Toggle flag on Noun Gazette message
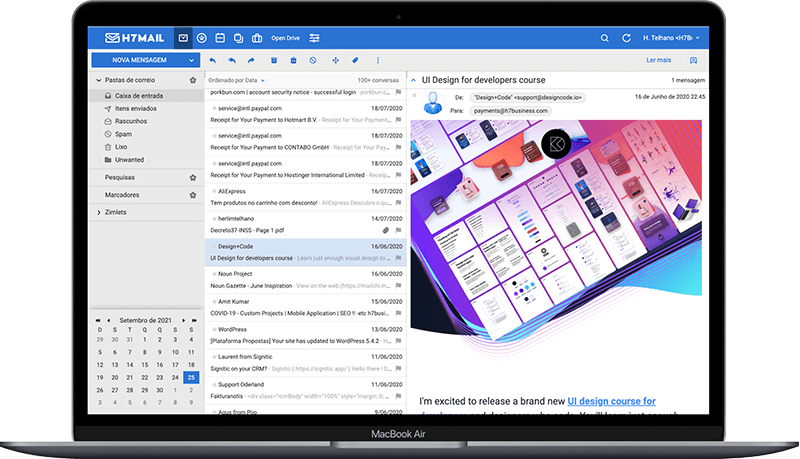800x459 pixels. (398, 286)
